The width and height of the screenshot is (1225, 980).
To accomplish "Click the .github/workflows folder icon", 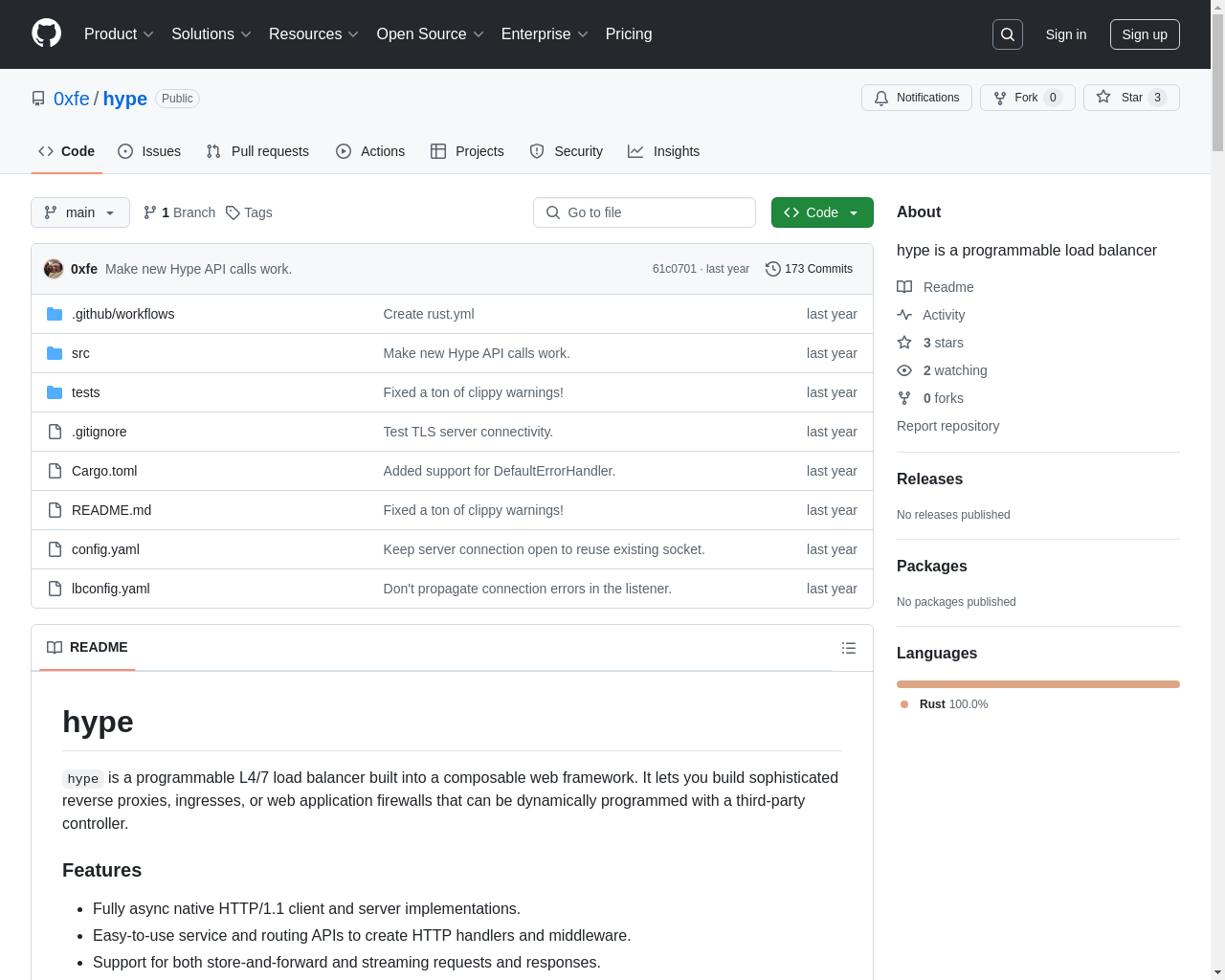I will (55, 314).
